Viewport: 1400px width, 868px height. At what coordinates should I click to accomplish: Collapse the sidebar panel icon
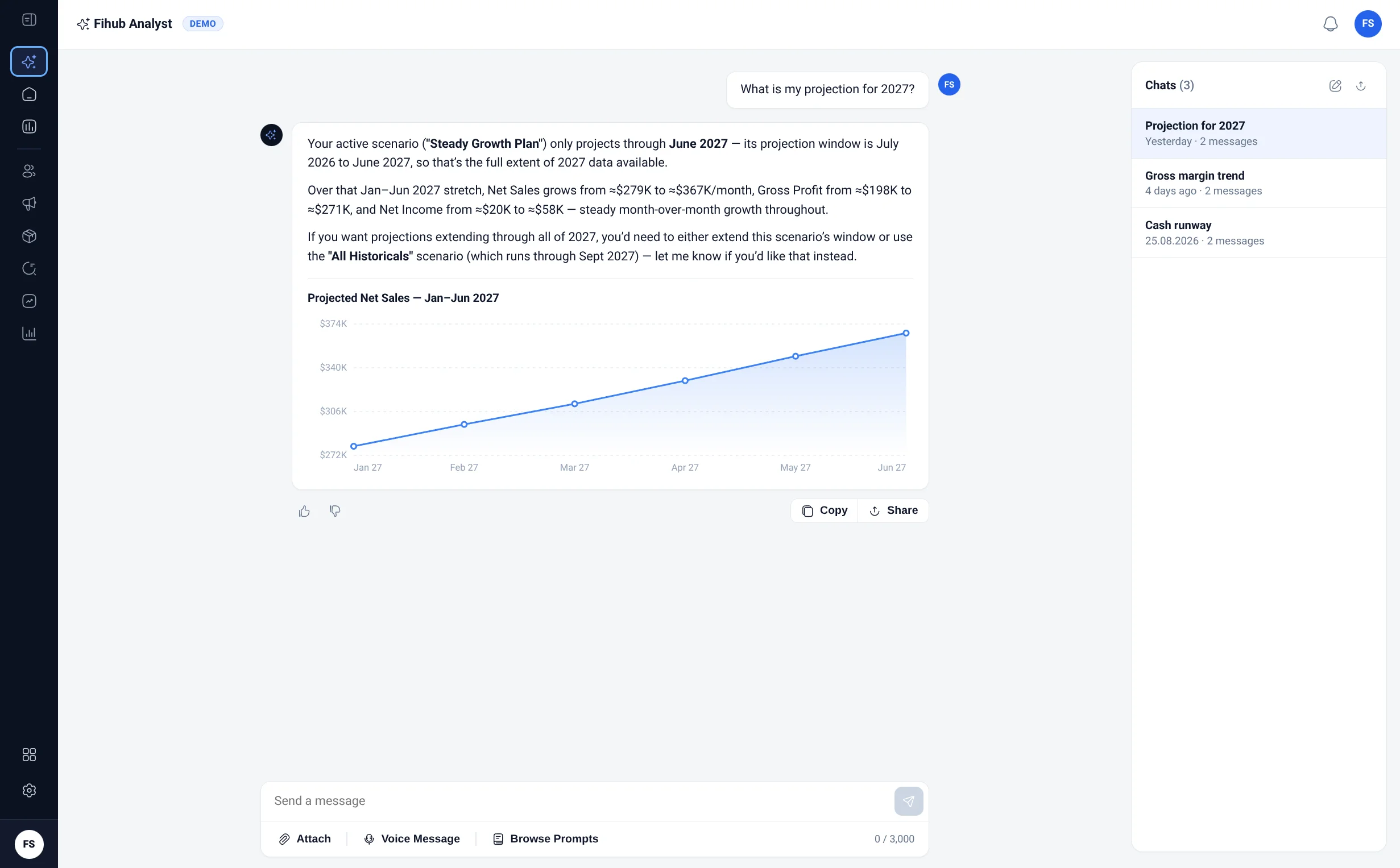(x=28, y=20)
